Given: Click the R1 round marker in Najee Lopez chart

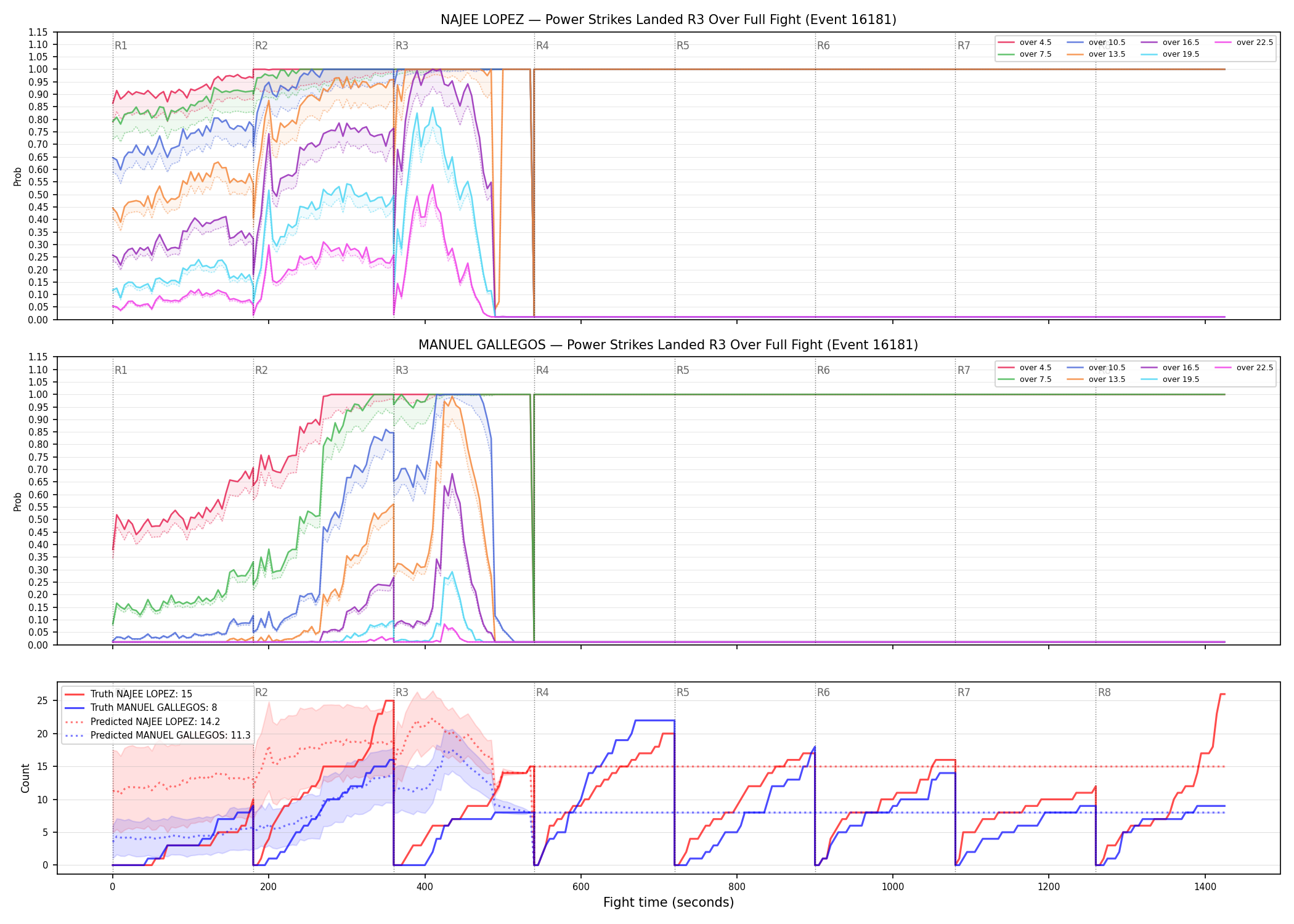Looking at the screenshot, I should click(x=121, y=46).
